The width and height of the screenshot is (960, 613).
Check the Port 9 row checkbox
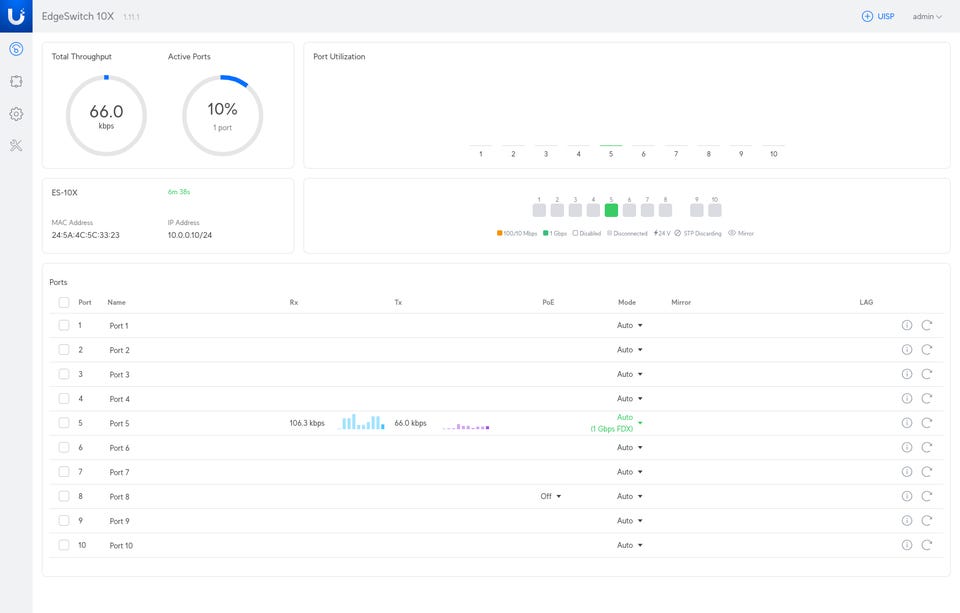(64, 521)
